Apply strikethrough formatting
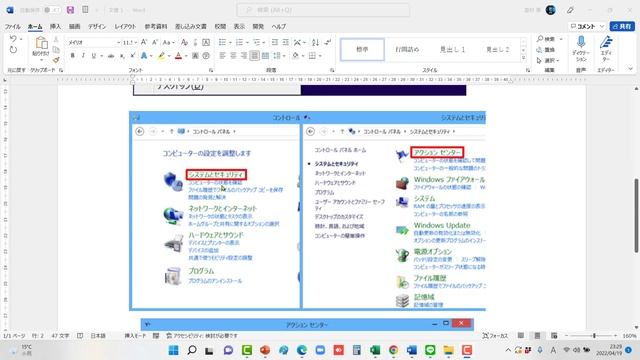 (x=111, y=56)
